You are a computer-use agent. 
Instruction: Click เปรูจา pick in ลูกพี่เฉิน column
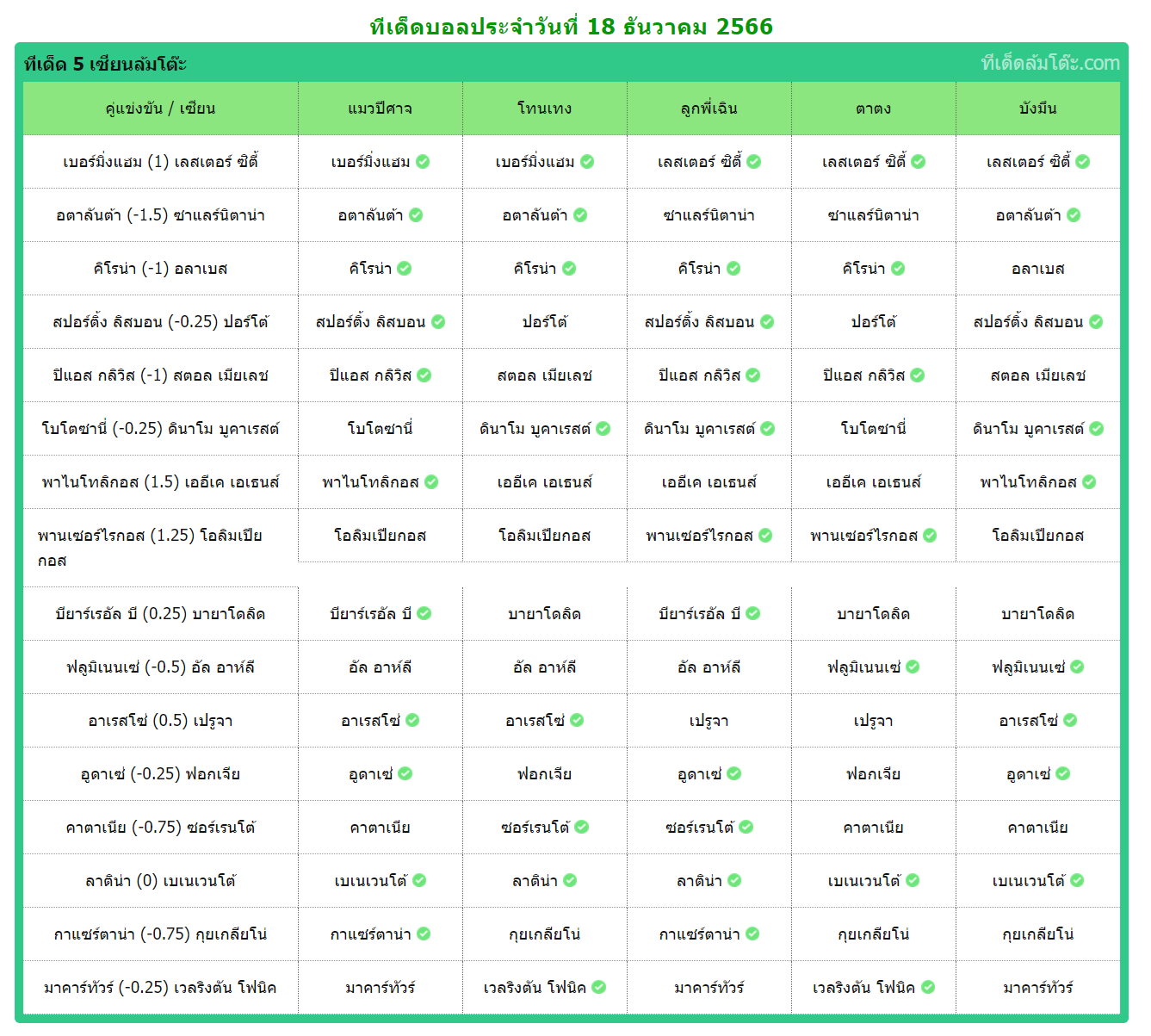[x=709, y=721]
